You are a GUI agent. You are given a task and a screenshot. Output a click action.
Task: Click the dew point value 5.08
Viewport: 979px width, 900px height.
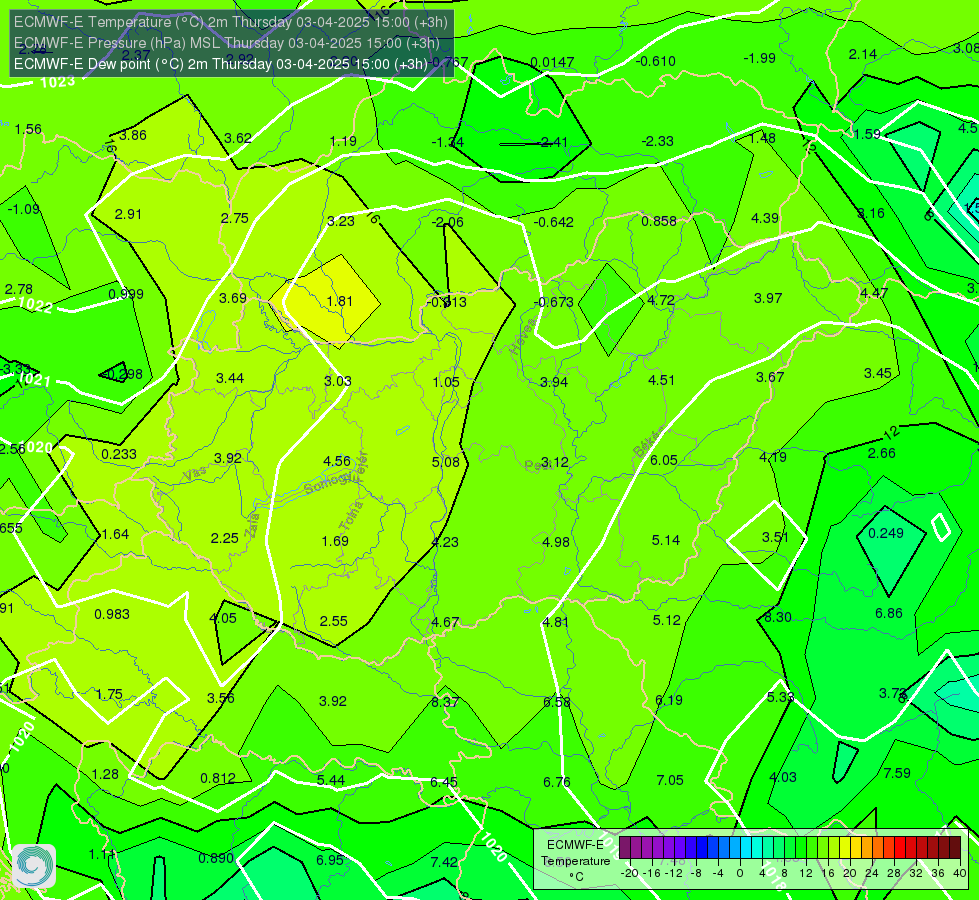pyautogui.click(x=446, y=463)
